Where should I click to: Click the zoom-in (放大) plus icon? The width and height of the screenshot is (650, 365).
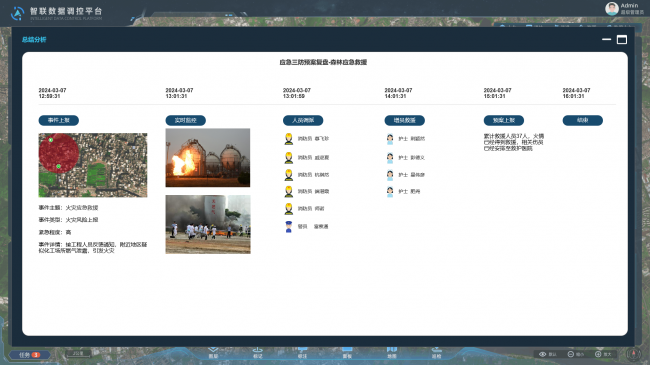tap(598, 354)
